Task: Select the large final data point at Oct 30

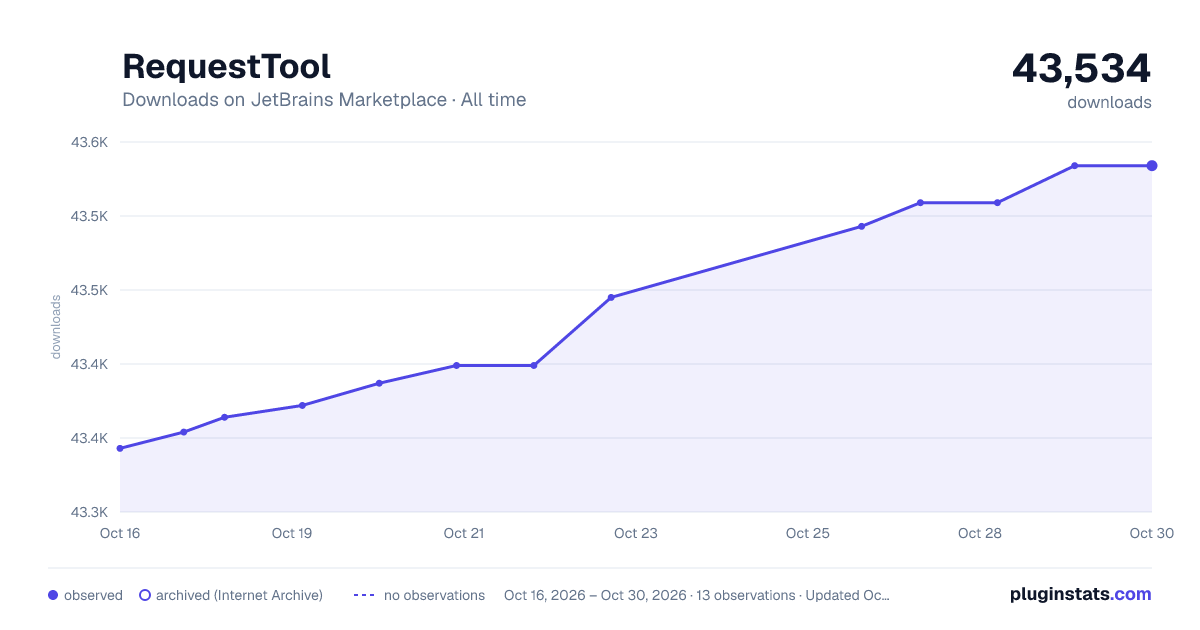Action: pos(1152,166)
